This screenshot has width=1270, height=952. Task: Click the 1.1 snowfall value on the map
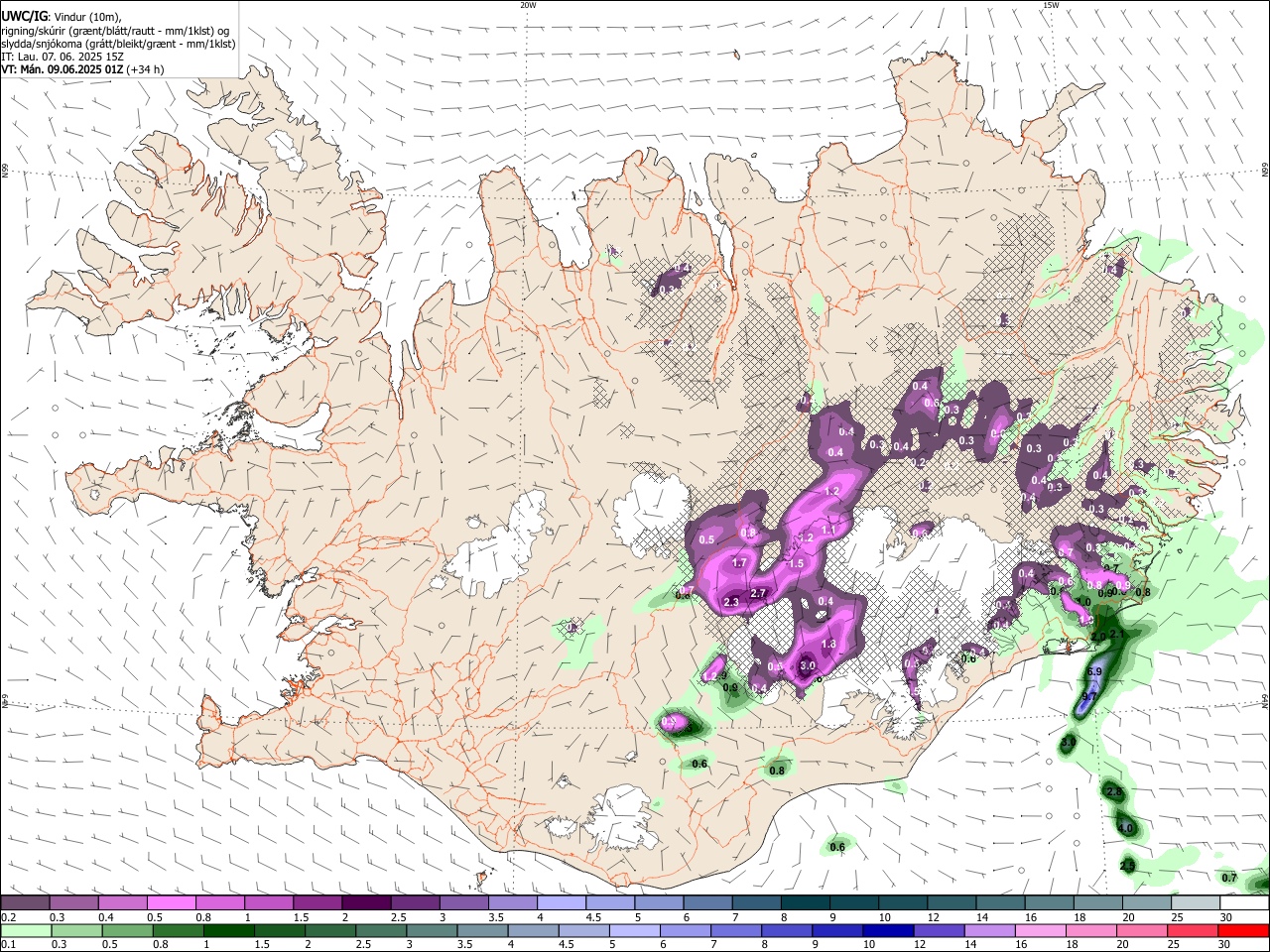click(x=828, y=531)
